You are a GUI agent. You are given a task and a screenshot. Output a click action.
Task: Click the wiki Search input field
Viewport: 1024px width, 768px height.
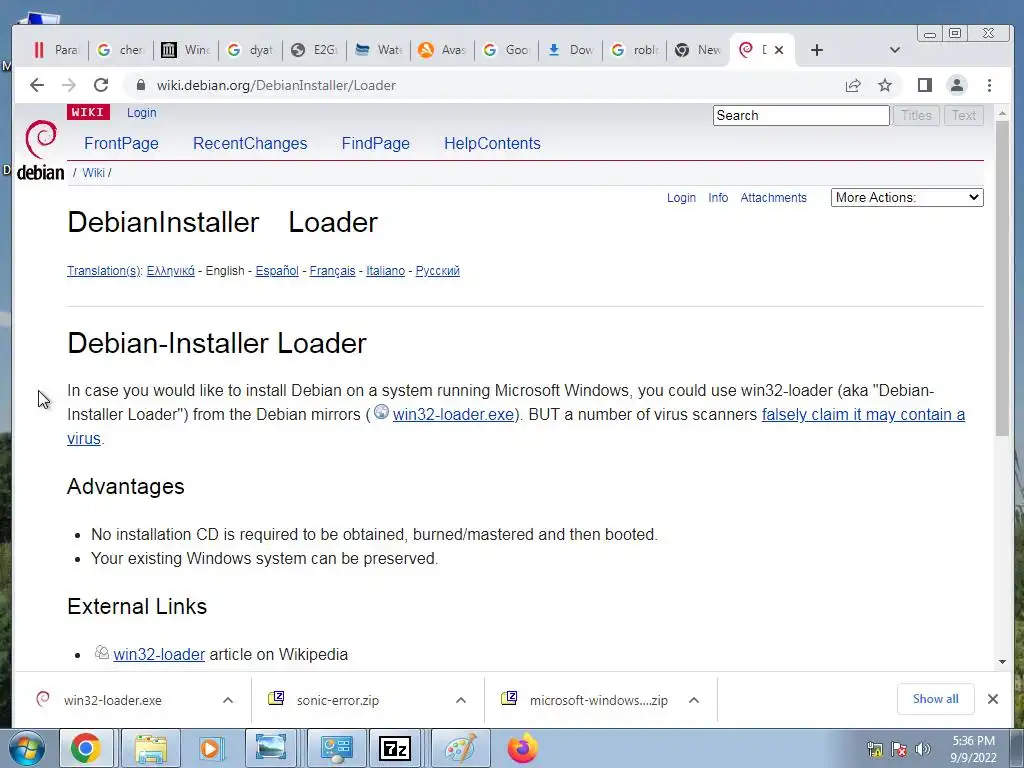801,116
